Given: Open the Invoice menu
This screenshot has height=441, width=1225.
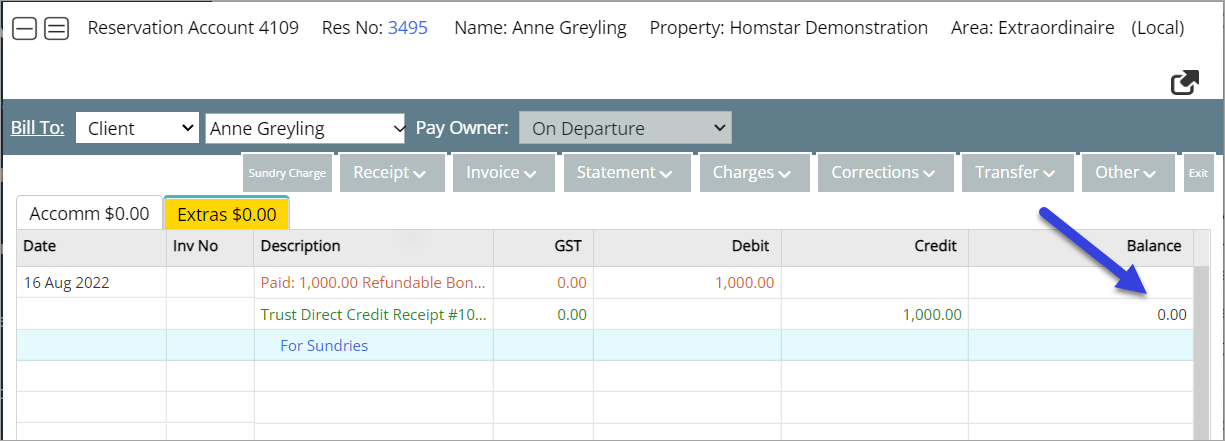Looking at the screenshot, I should (x=502, y=172).
